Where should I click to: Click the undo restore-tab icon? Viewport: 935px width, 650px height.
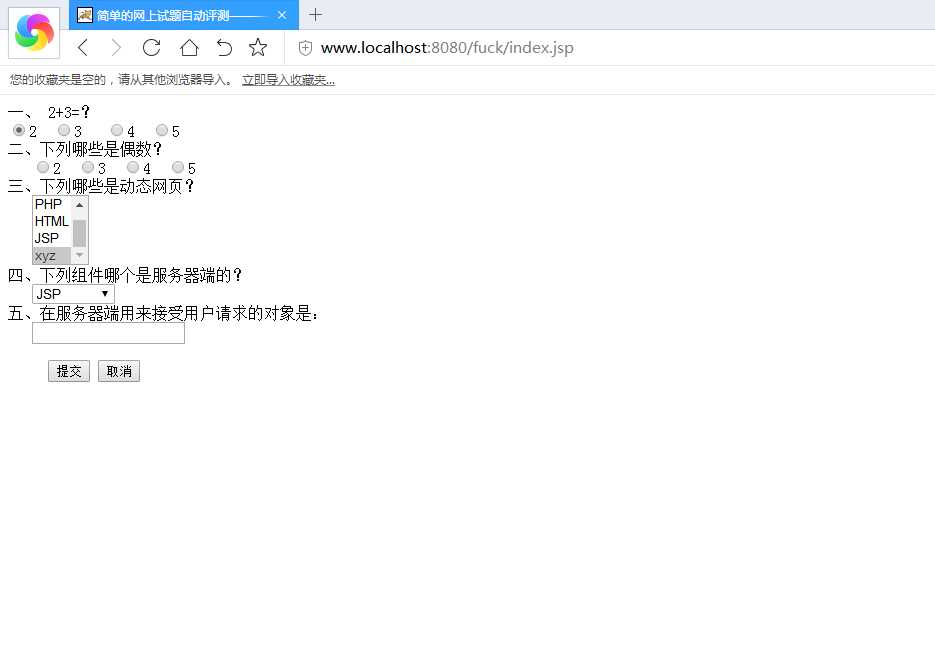pos(224,48)
